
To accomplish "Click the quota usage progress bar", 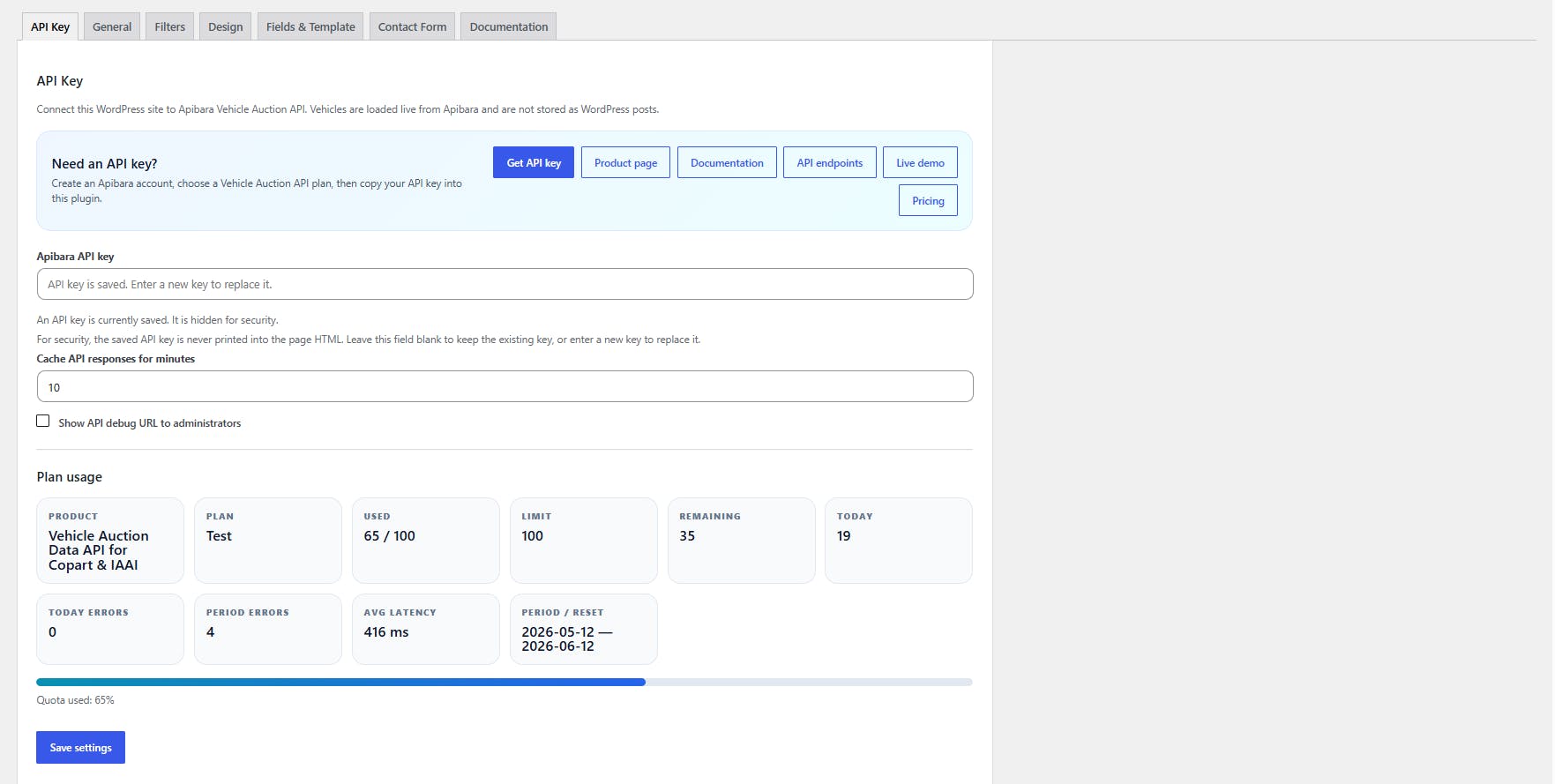I will point(505,682).
